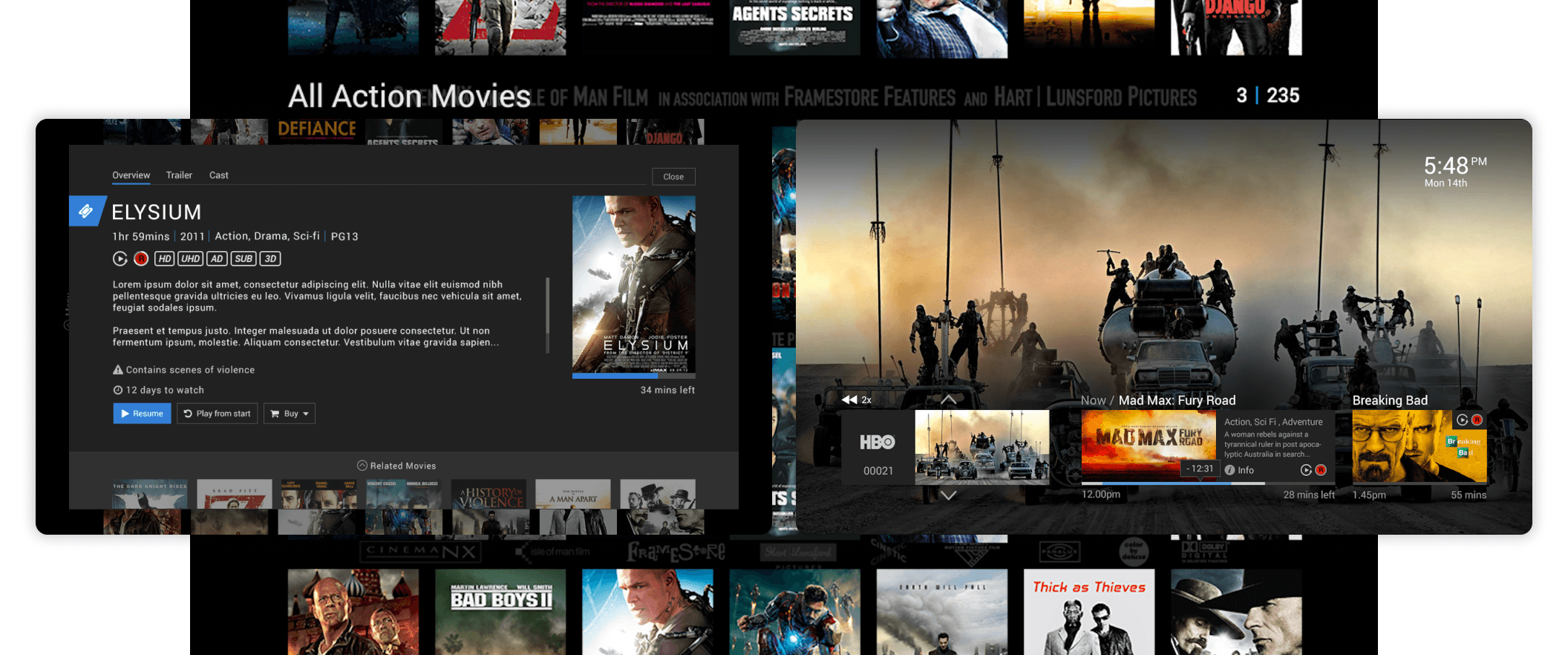The height and width of the screenshot is (655, 1568).
Task: Click the blue ticket icon beside ELYSIUM title
Action: (x=87, y=211)
